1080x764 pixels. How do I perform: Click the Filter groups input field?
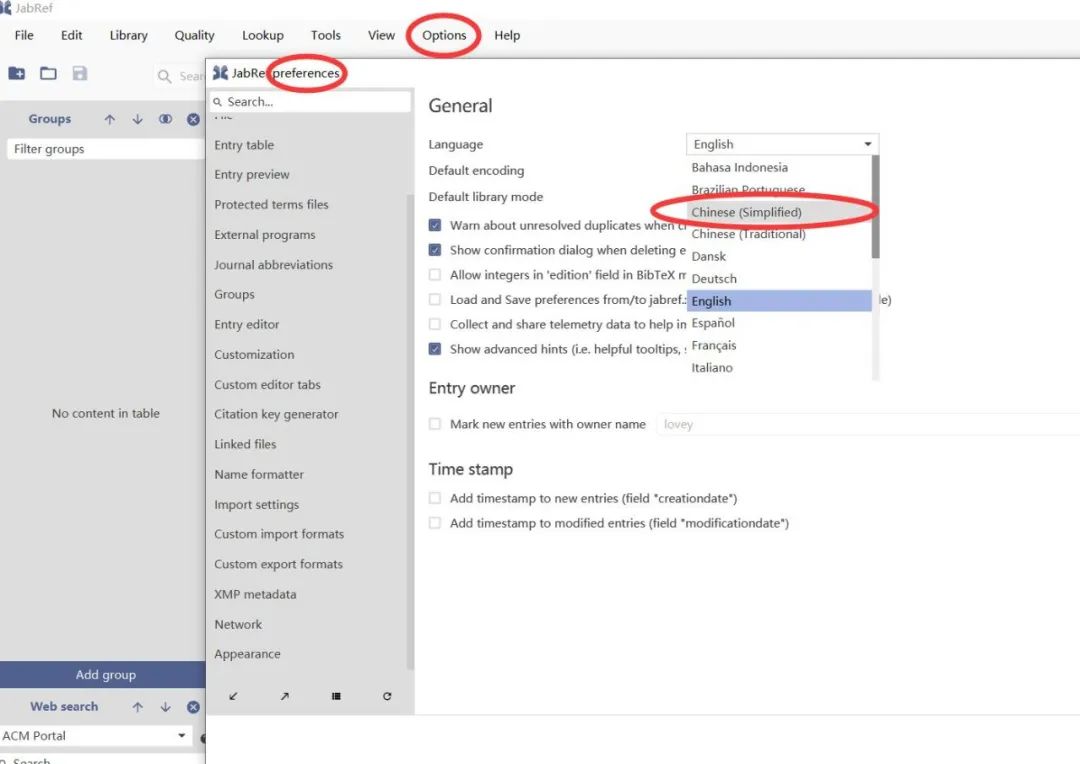[105, 149]
